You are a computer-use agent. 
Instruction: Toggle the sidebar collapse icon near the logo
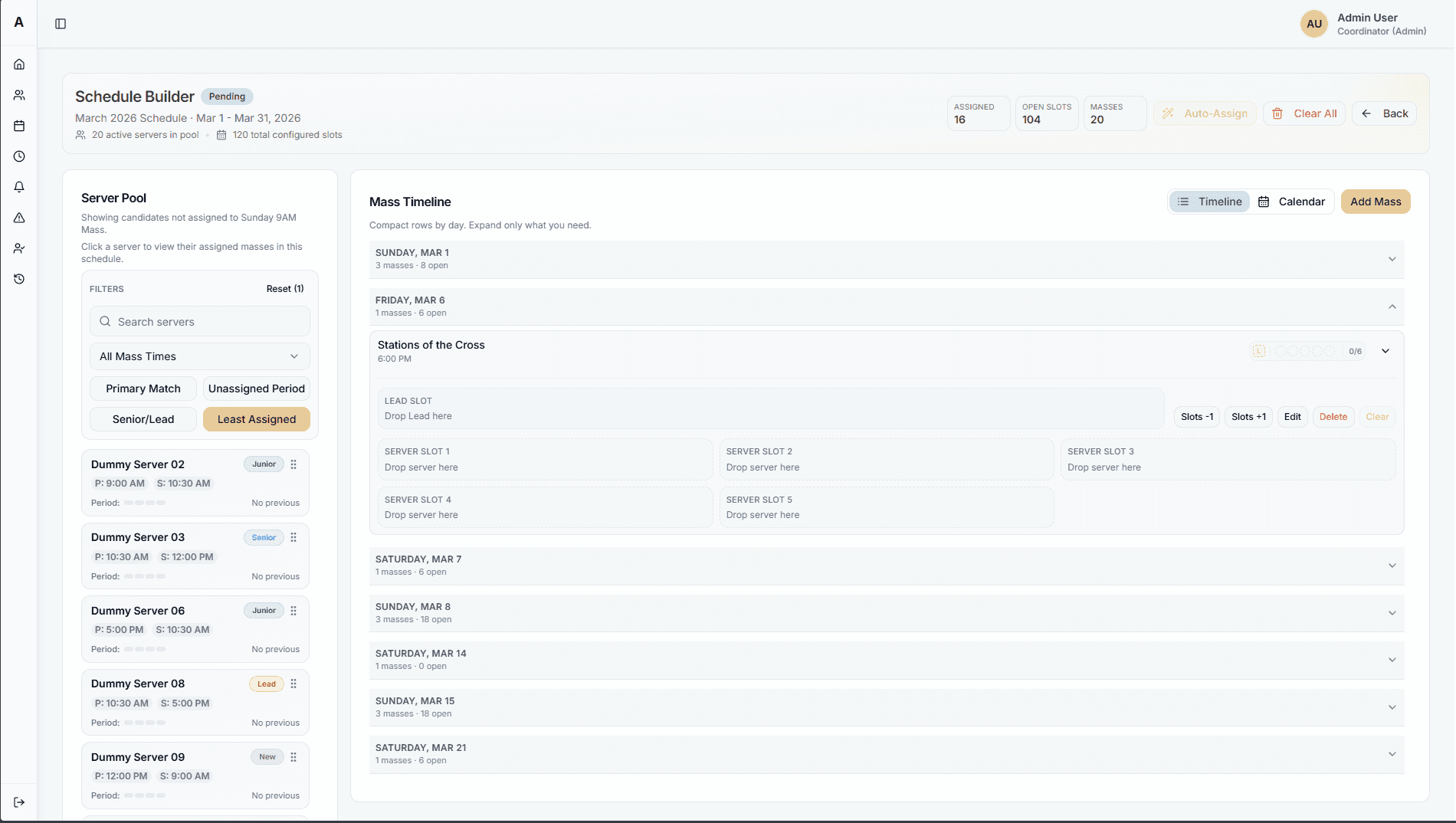pyautogui.click(x=61, y=24)
